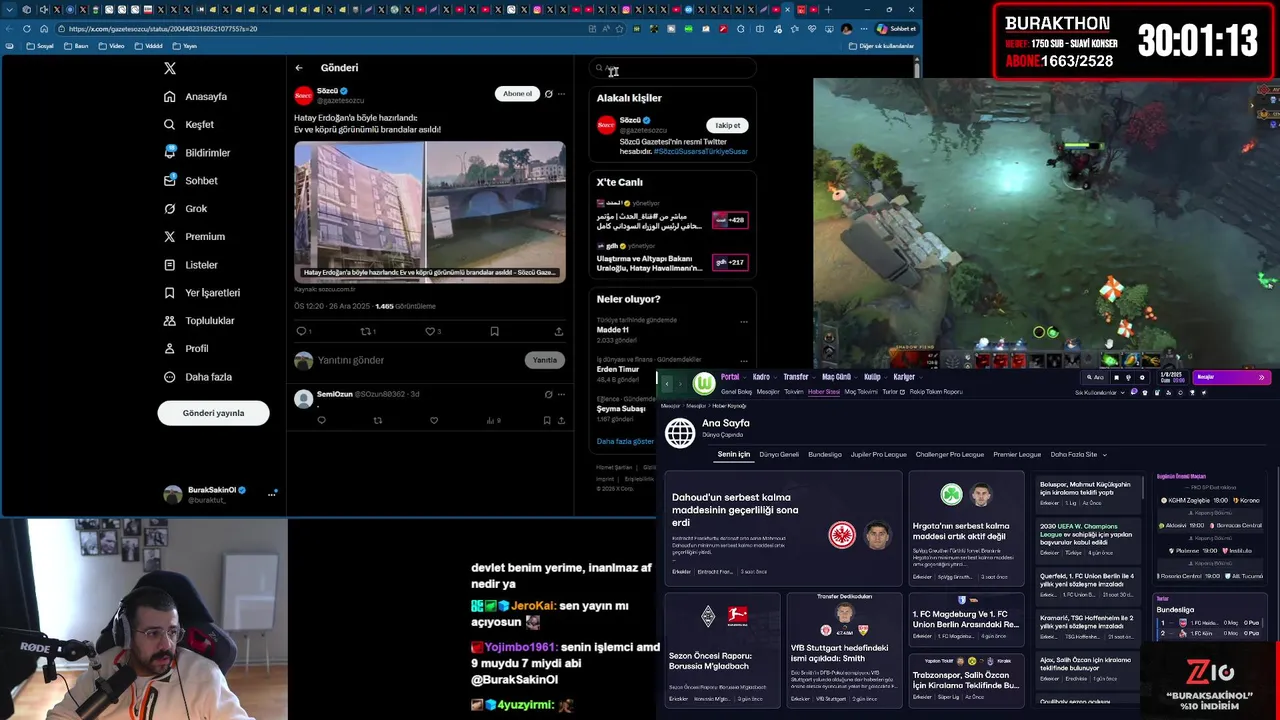1280x720 pixels.
Task: Open Yer İşaretleri bookmarks in sidebar
Action: click(x=202, y=293)
